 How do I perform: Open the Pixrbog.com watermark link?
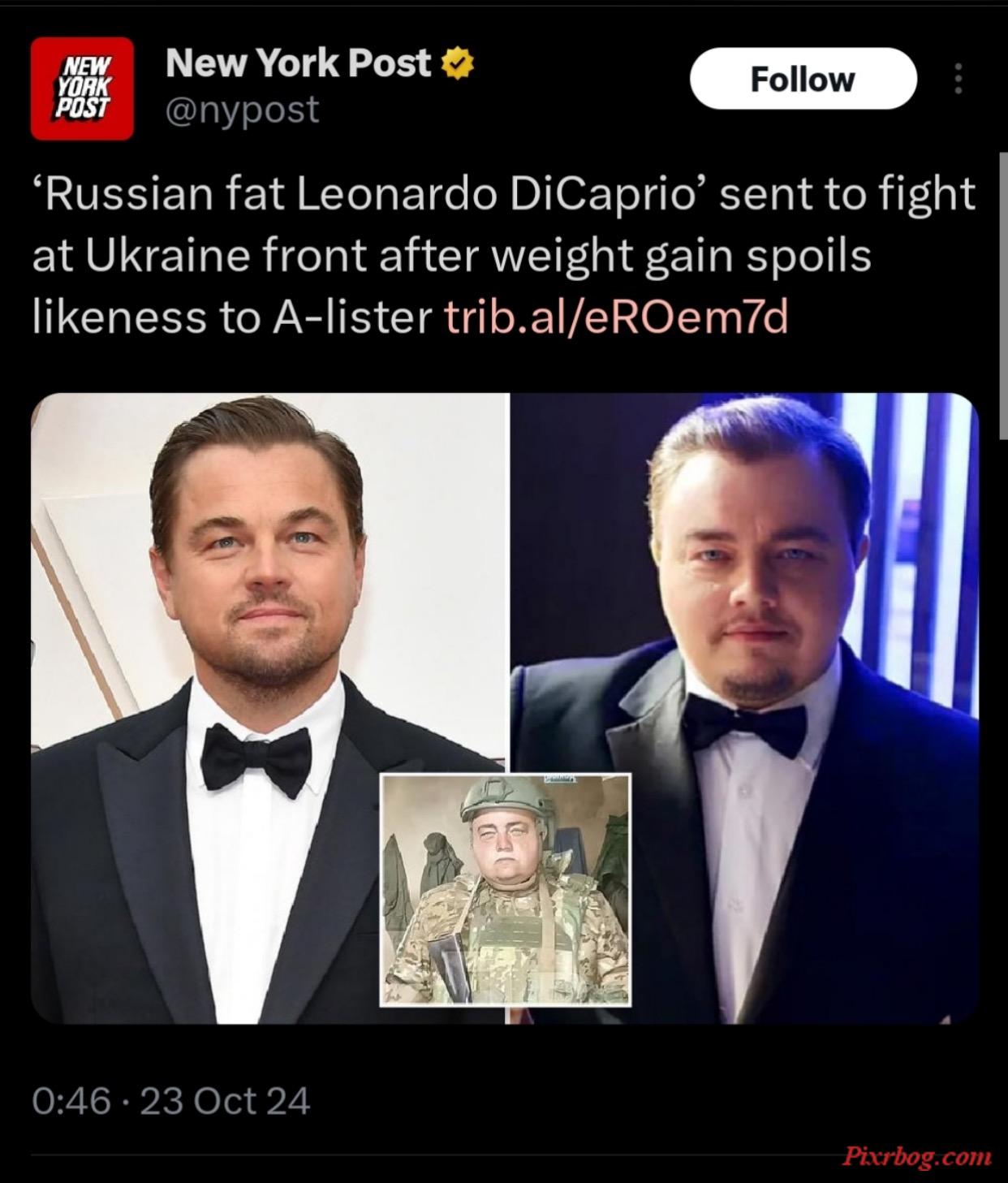[915, 1155]
